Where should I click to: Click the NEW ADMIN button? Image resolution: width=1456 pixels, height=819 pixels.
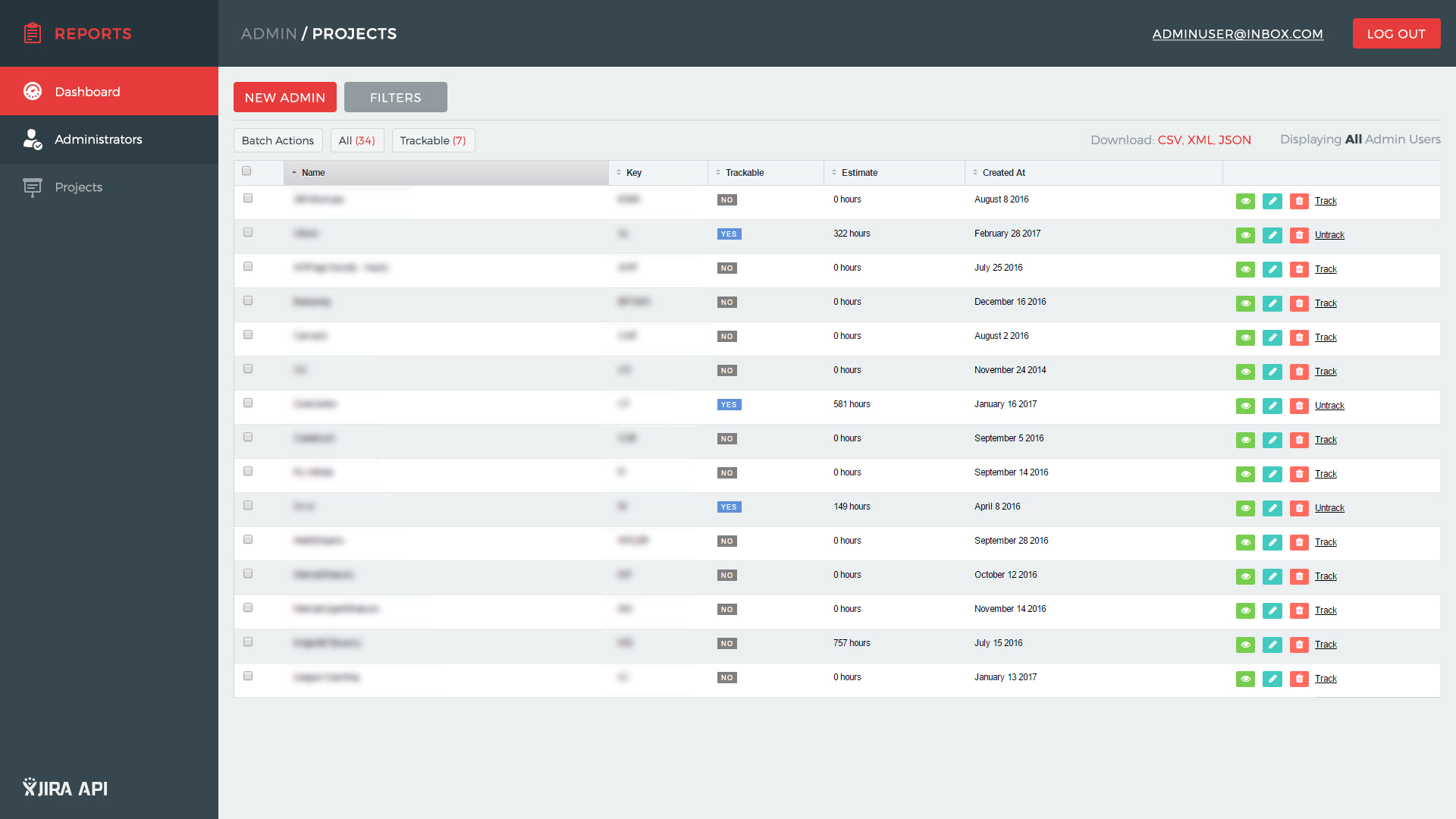point(285,97)
